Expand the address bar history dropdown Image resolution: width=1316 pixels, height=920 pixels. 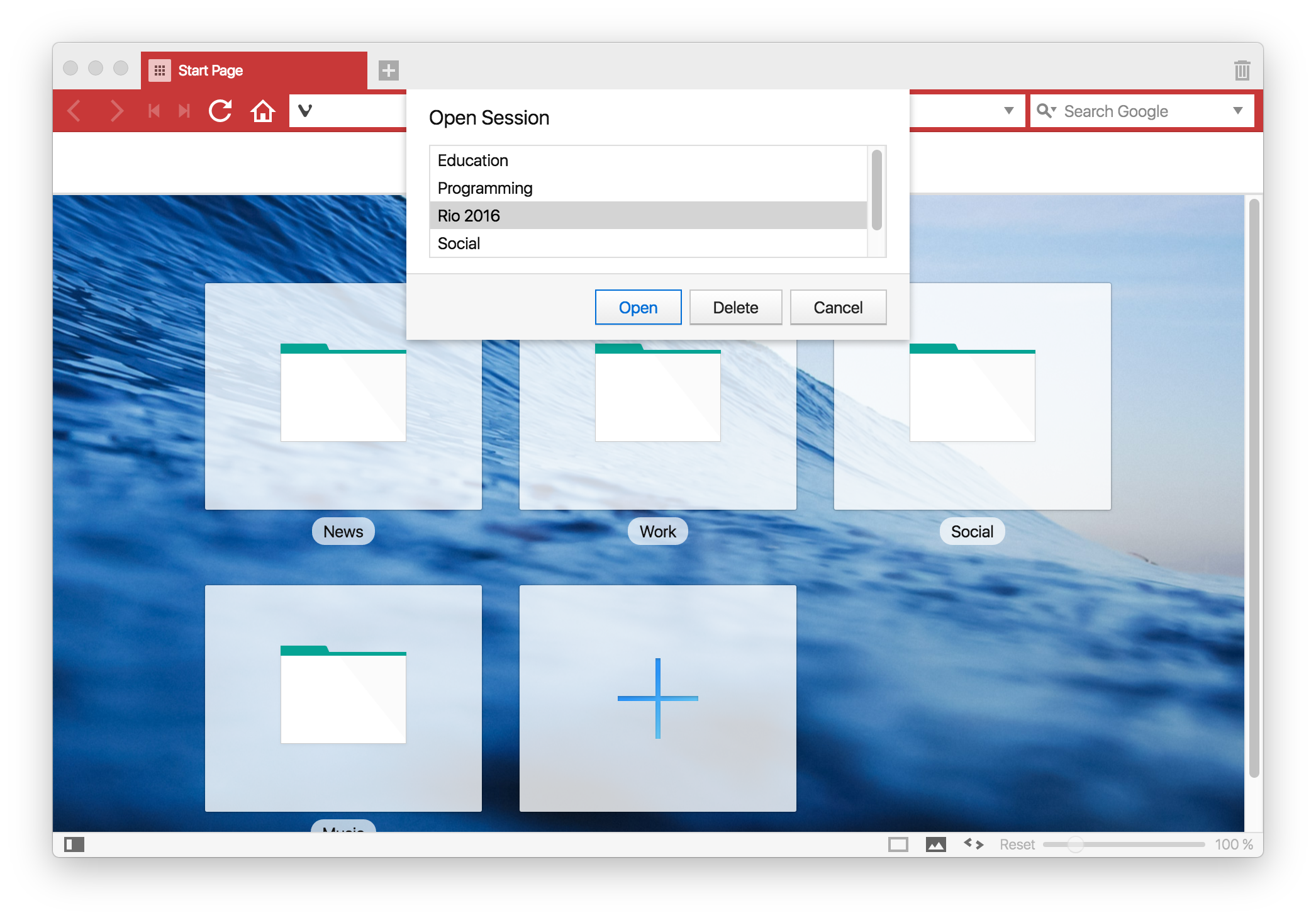(1009, 111)
